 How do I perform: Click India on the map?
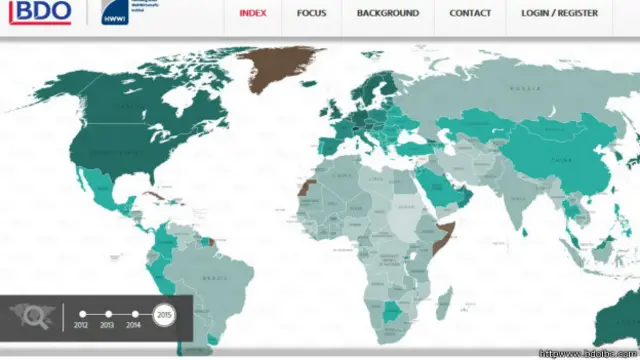(x=518, y=198)
